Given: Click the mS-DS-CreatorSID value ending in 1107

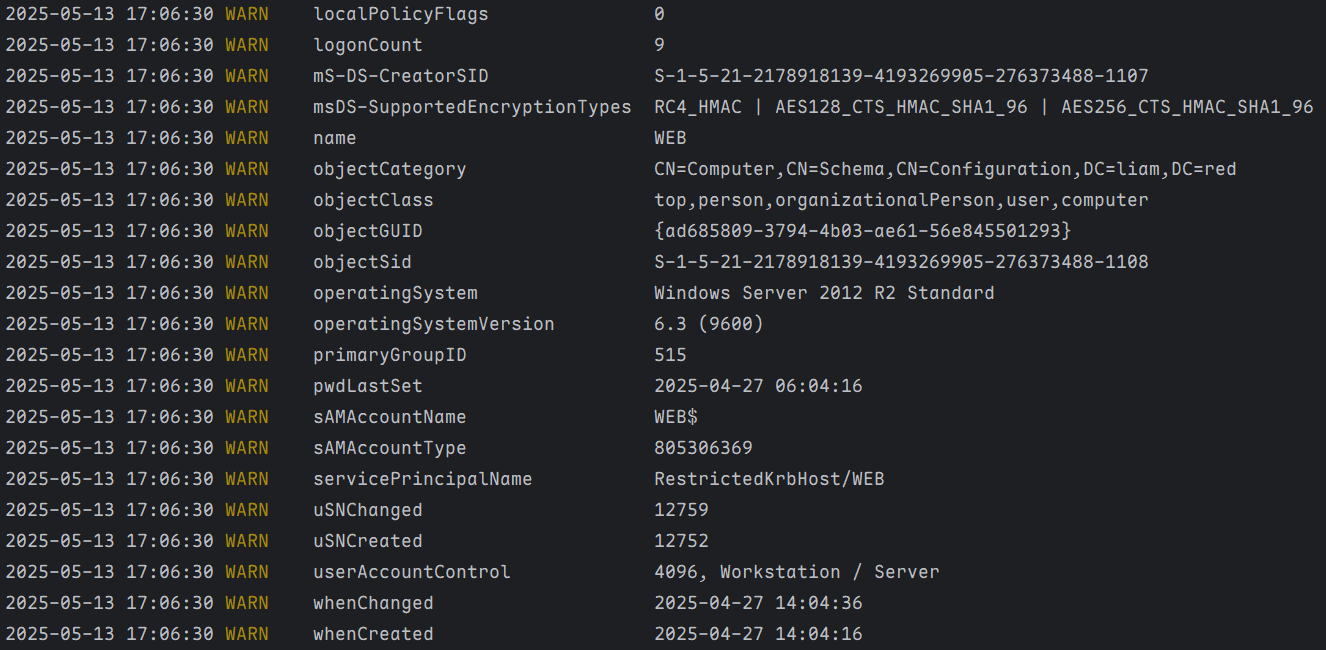Looking at the screenshot, I should pos(901,76).
